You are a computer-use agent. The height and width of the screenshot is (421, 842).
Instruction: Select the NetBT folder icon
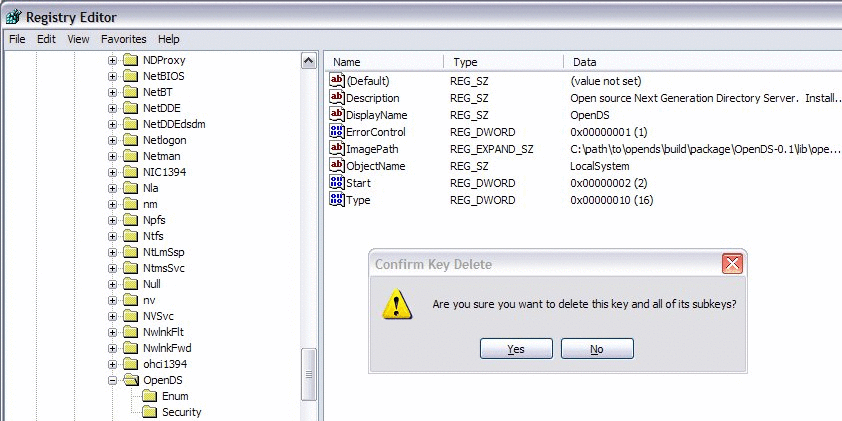pyautogui.click(x=130, y=92)
